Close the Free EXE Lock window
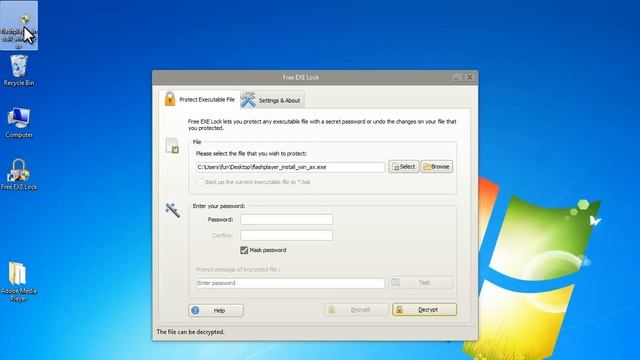 (x=469, y=77)
